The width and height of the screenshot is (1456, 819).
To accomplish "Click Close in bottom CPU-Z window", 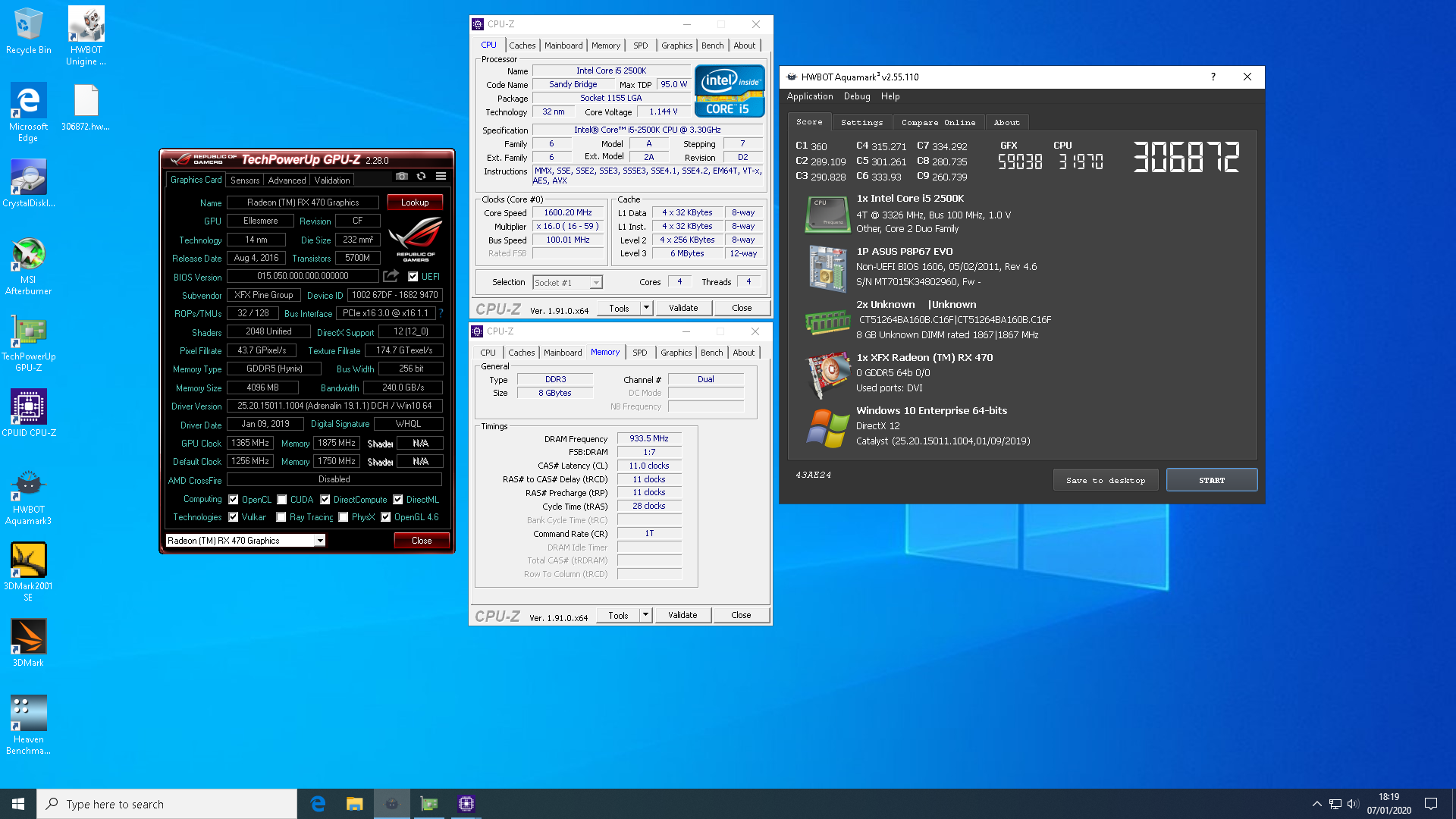I will pyautogui.click(x=741, y=615).
